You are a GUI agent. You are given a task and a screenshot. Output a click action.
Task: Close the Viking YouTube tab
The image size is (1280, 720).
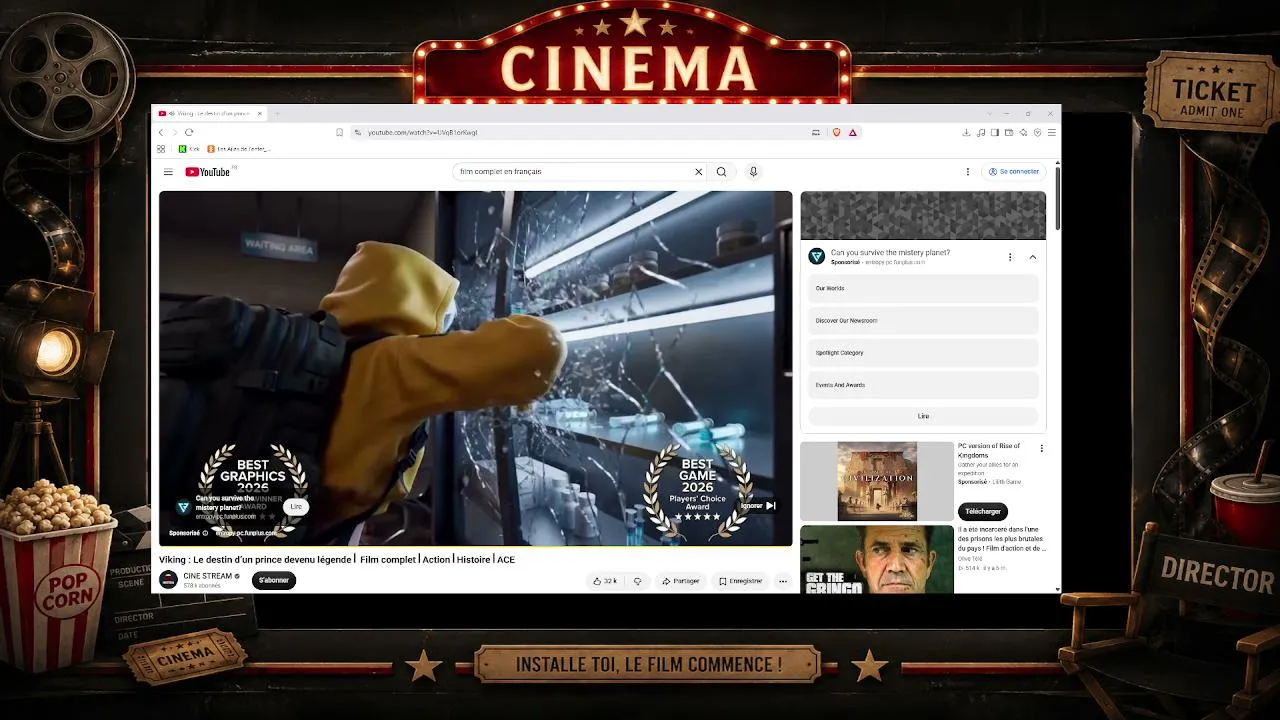(x=259, y=113)
